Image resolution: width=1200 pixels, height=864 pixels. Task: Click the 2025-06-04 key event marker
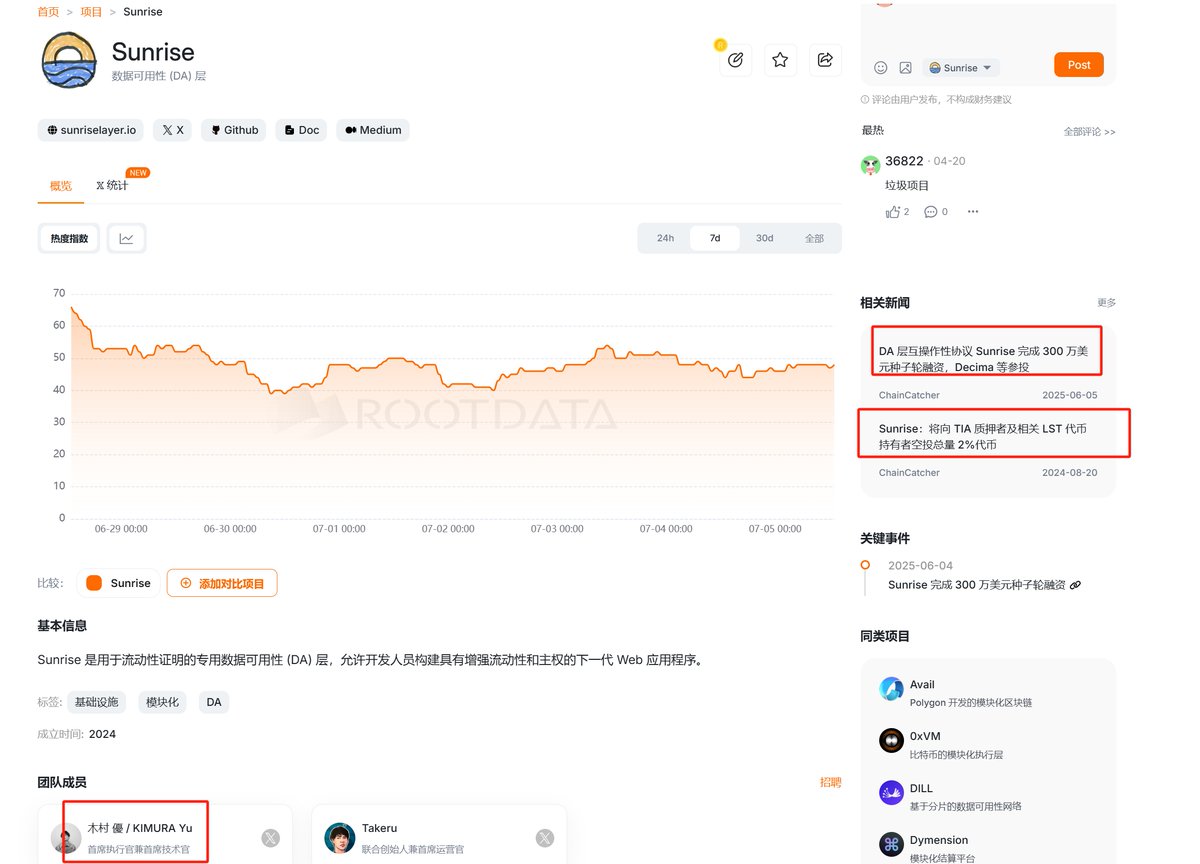click(865, 565)
